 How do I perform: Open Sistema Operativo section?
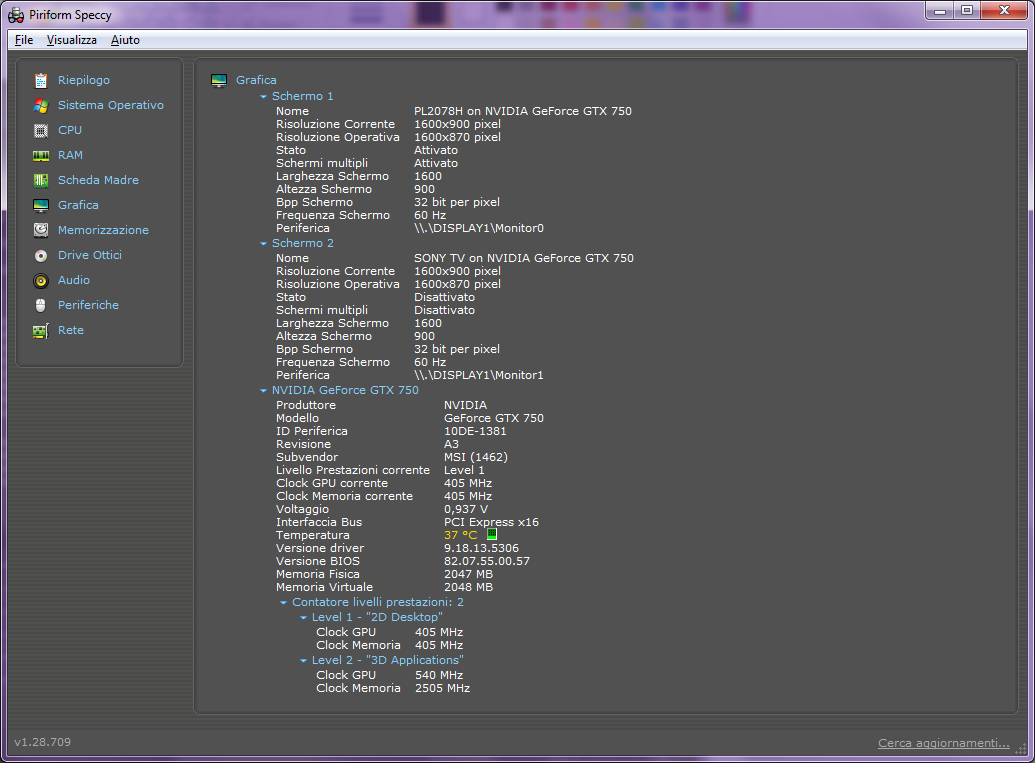(x=111, y=105)
